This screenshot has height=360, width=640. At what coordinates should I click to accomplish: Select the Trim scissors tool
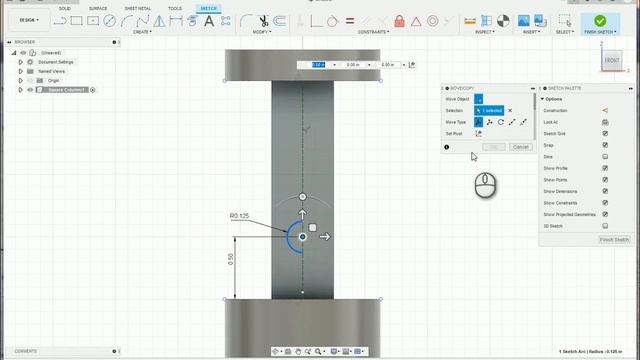coord(263,21)
